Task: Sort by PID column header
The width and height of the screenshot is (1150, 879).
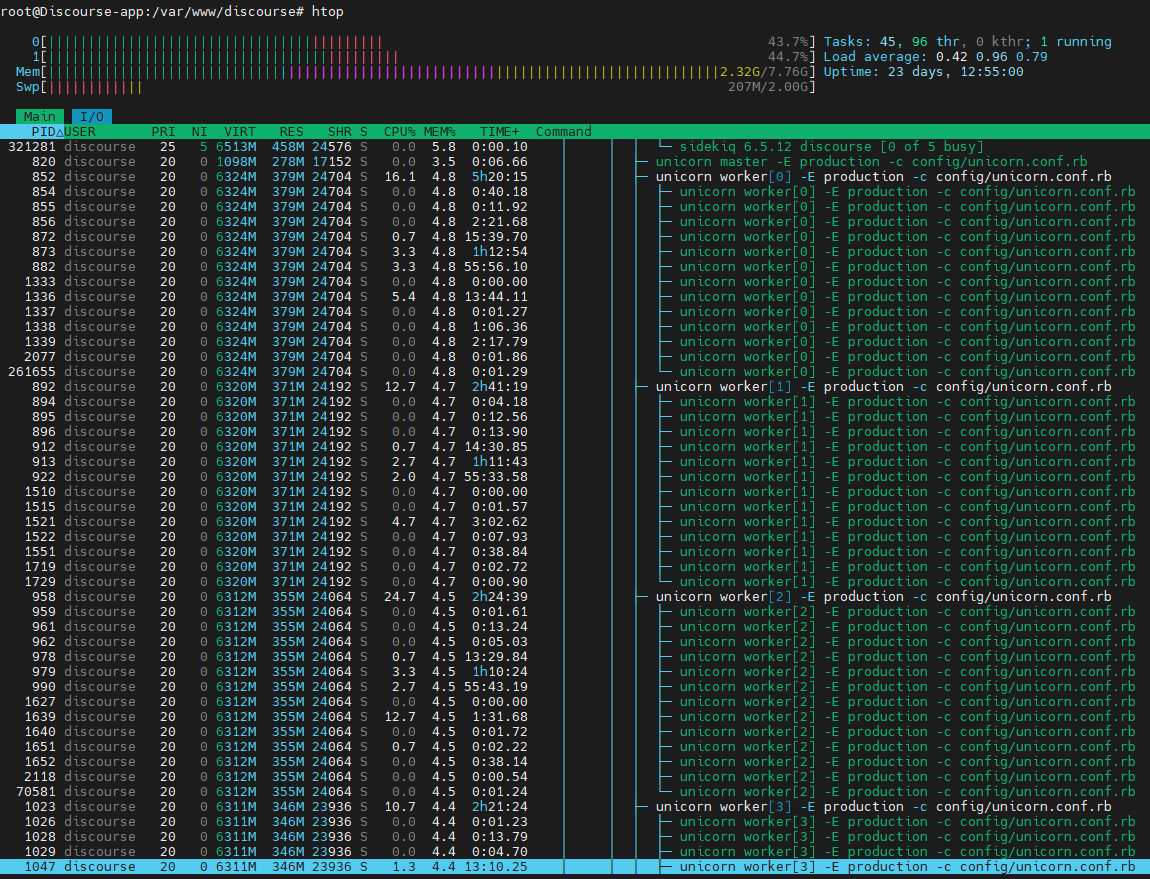Action: [x=44, y=132]
